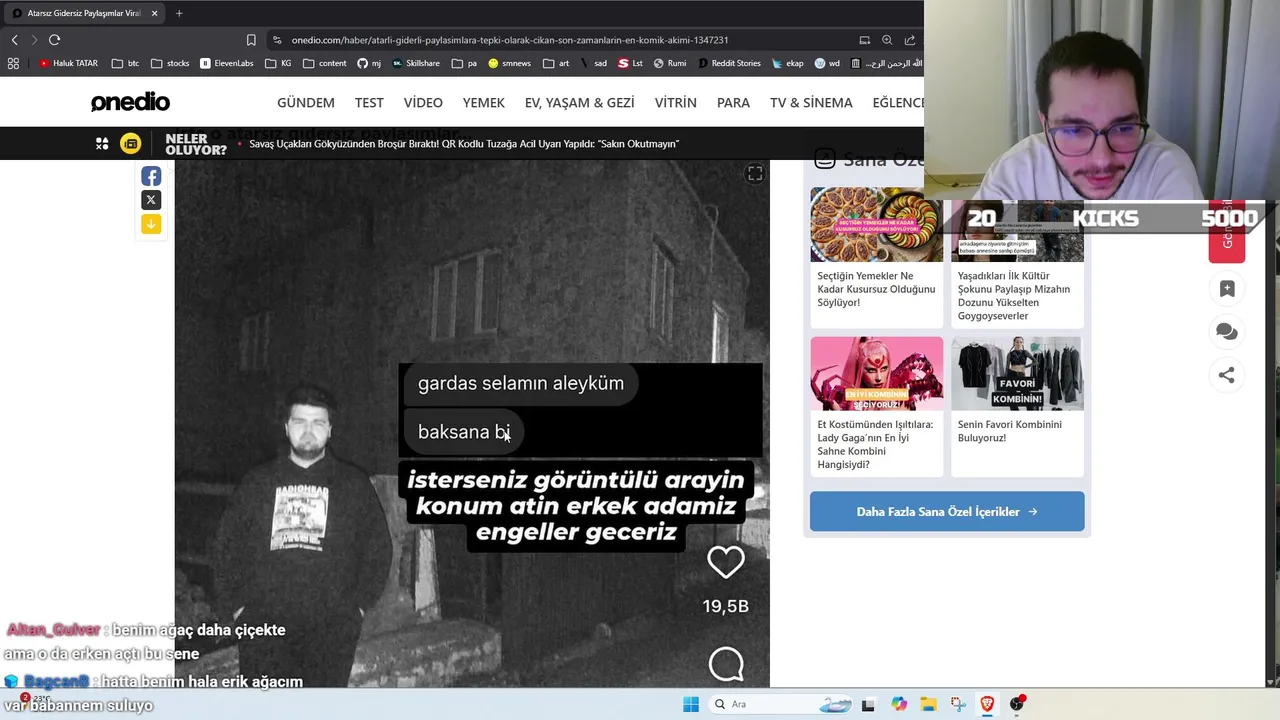Open the site settings icon before URL

[277, 40]
